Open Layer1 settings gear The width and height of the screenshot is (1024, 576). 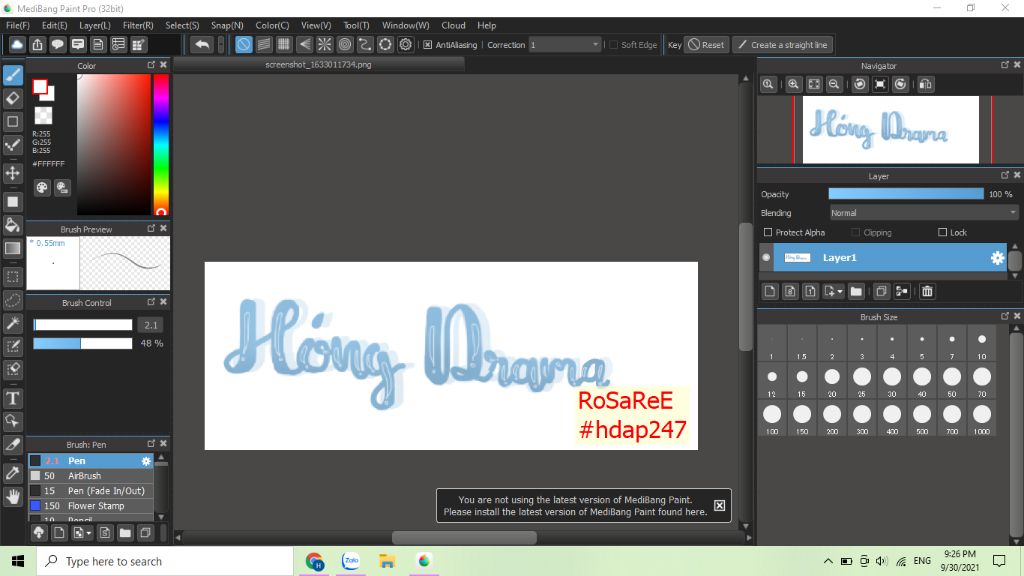997,258
